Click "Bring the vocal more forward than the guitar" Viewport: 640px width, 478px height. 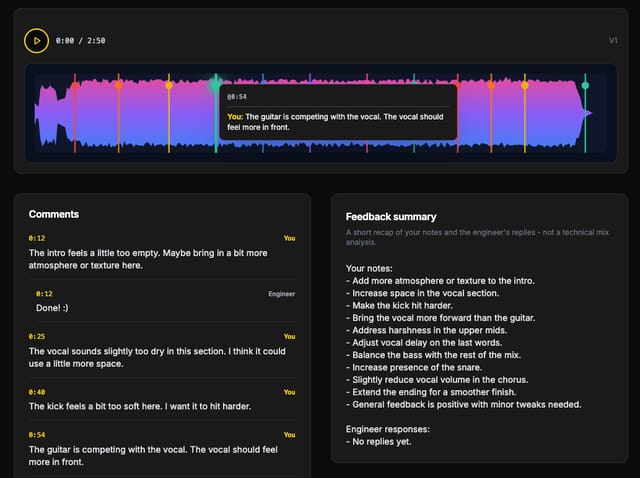(441, 318)
